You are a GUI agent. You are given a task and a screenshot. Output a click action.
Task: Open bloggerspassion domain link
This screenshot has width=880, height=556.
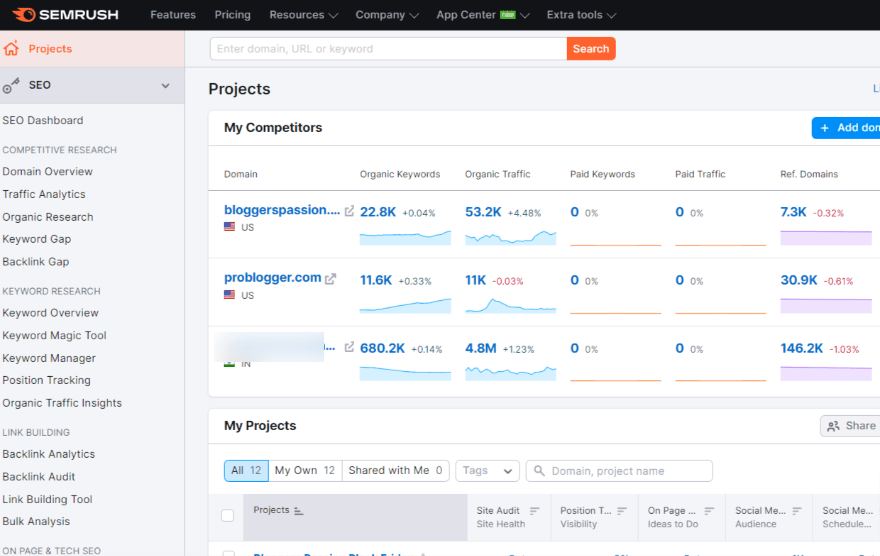pos(282,210)
